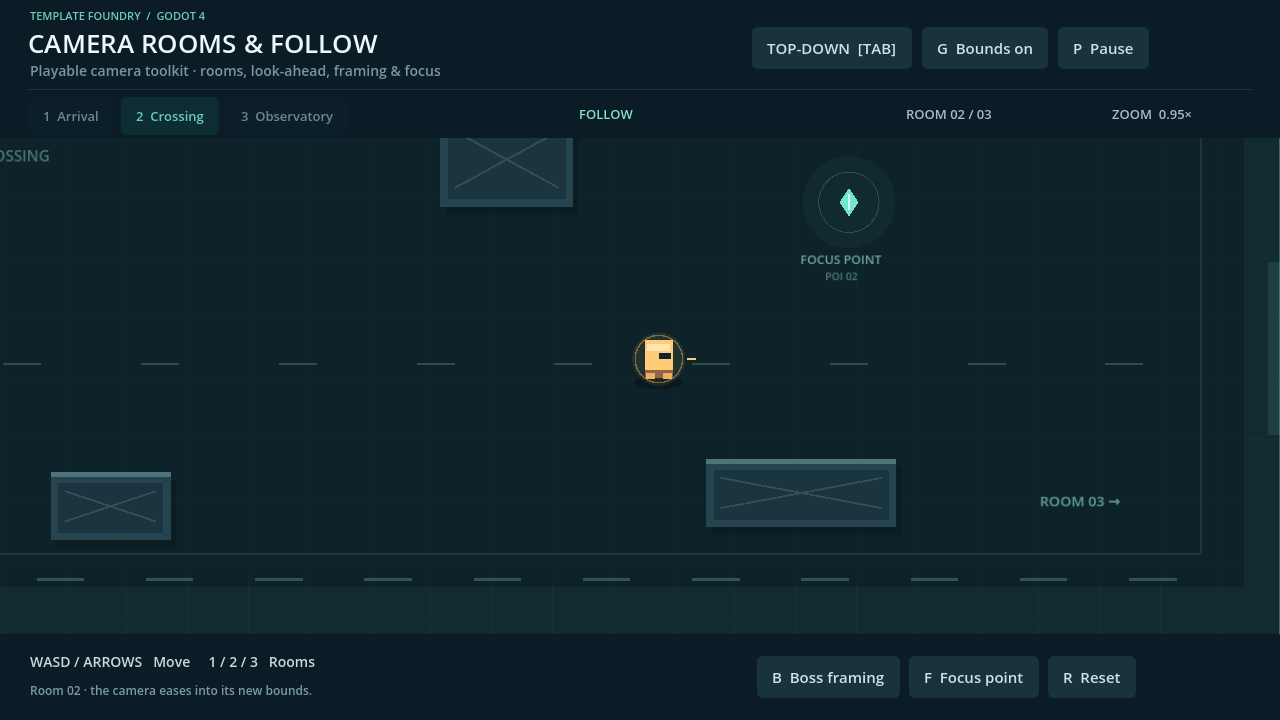Switch to the Arrival room tab
Viewport: 1280px width, 720px height.
[x=71, y=116]
